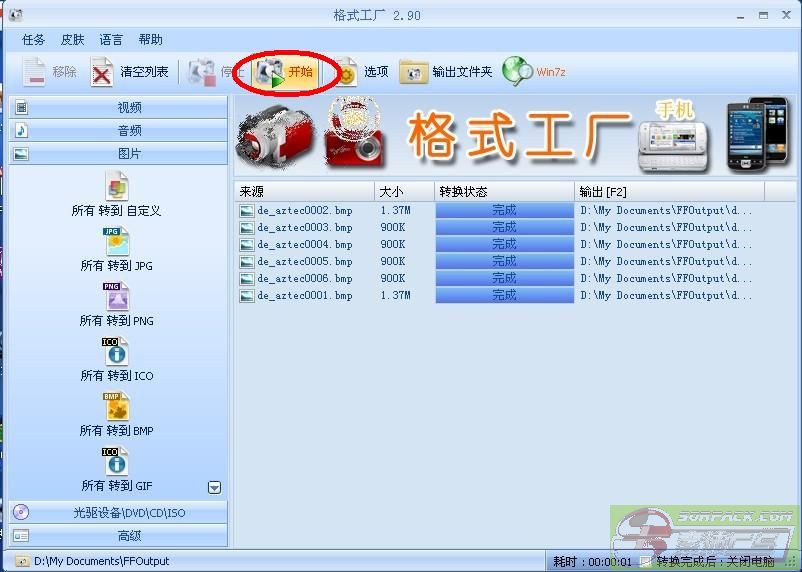Choose the 所有 转到 JPG converter

pyautogui.click(x=116, y=250)
